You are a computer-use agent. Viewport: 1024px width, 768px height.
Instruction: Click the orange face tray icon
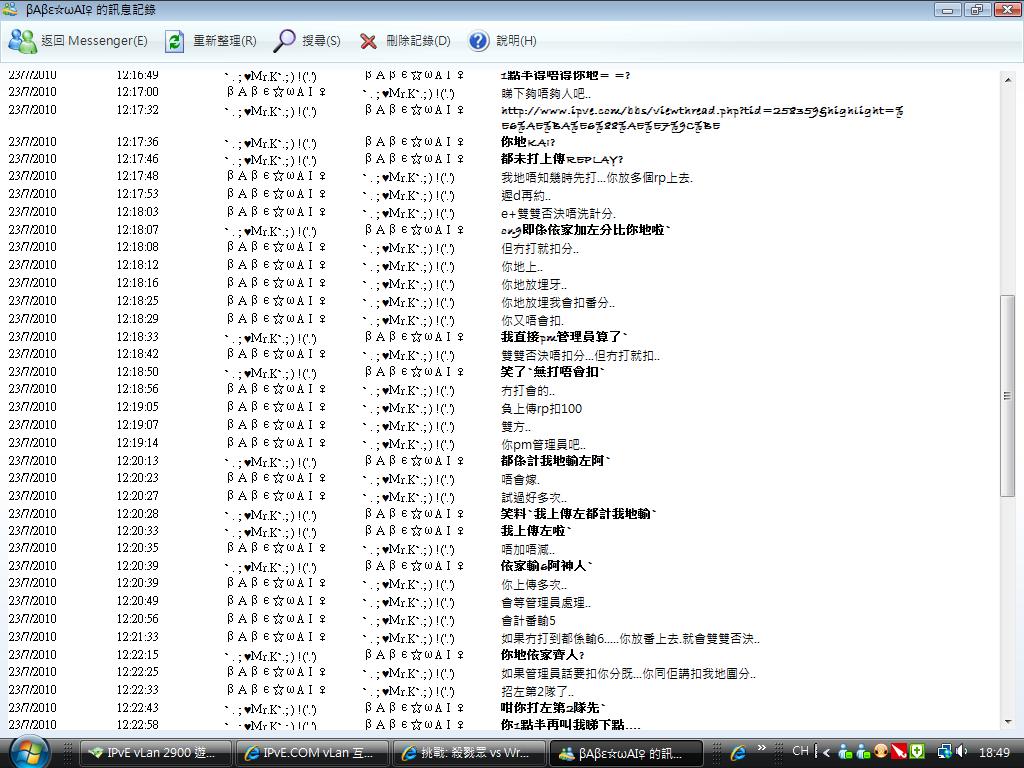click(x=881, y=752)
